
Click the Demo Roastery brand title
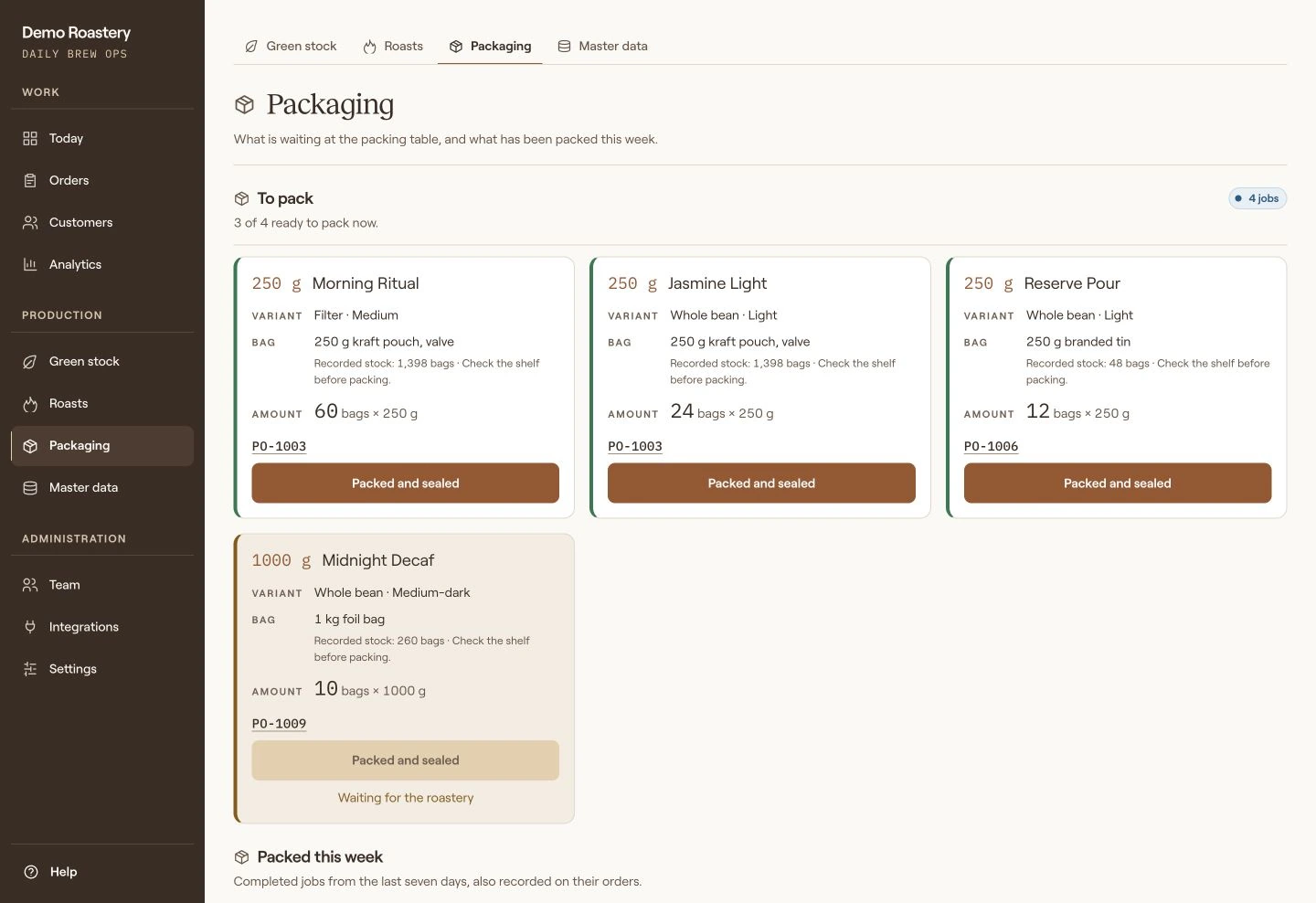pyautogui.click(x=76, y=32)
